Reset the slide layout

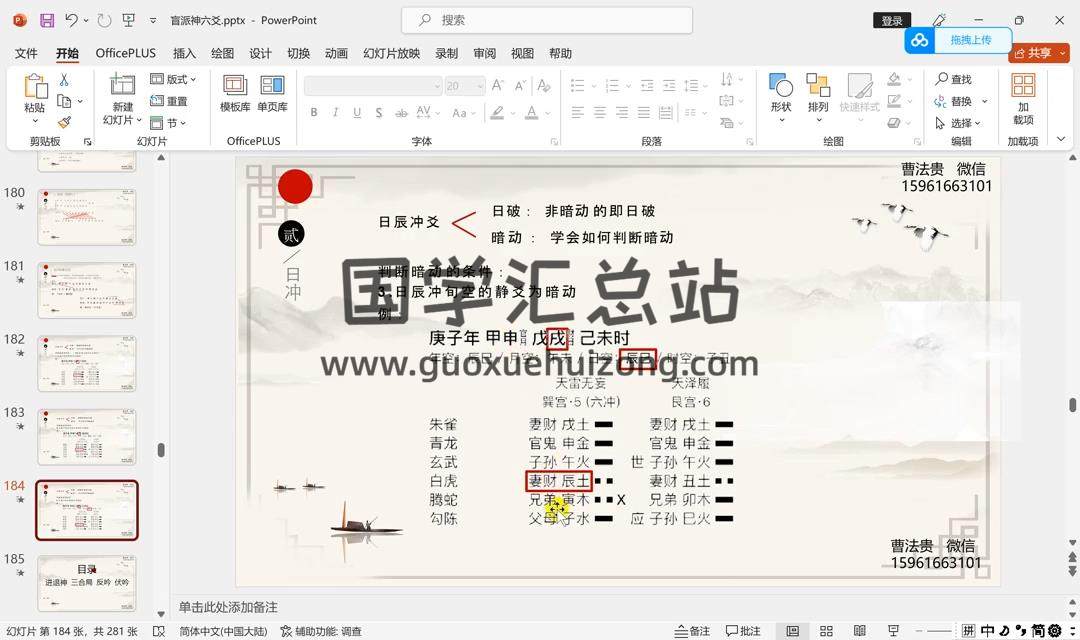click(x=169, y=101)
